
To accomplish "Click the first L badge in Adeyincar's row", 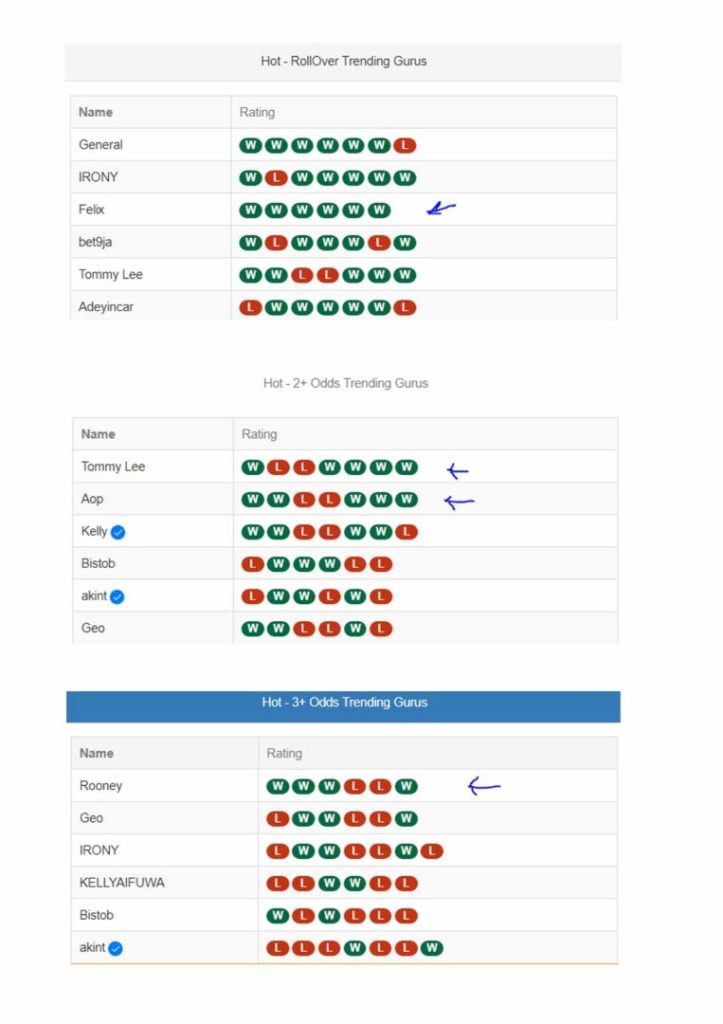I will 251,307.
